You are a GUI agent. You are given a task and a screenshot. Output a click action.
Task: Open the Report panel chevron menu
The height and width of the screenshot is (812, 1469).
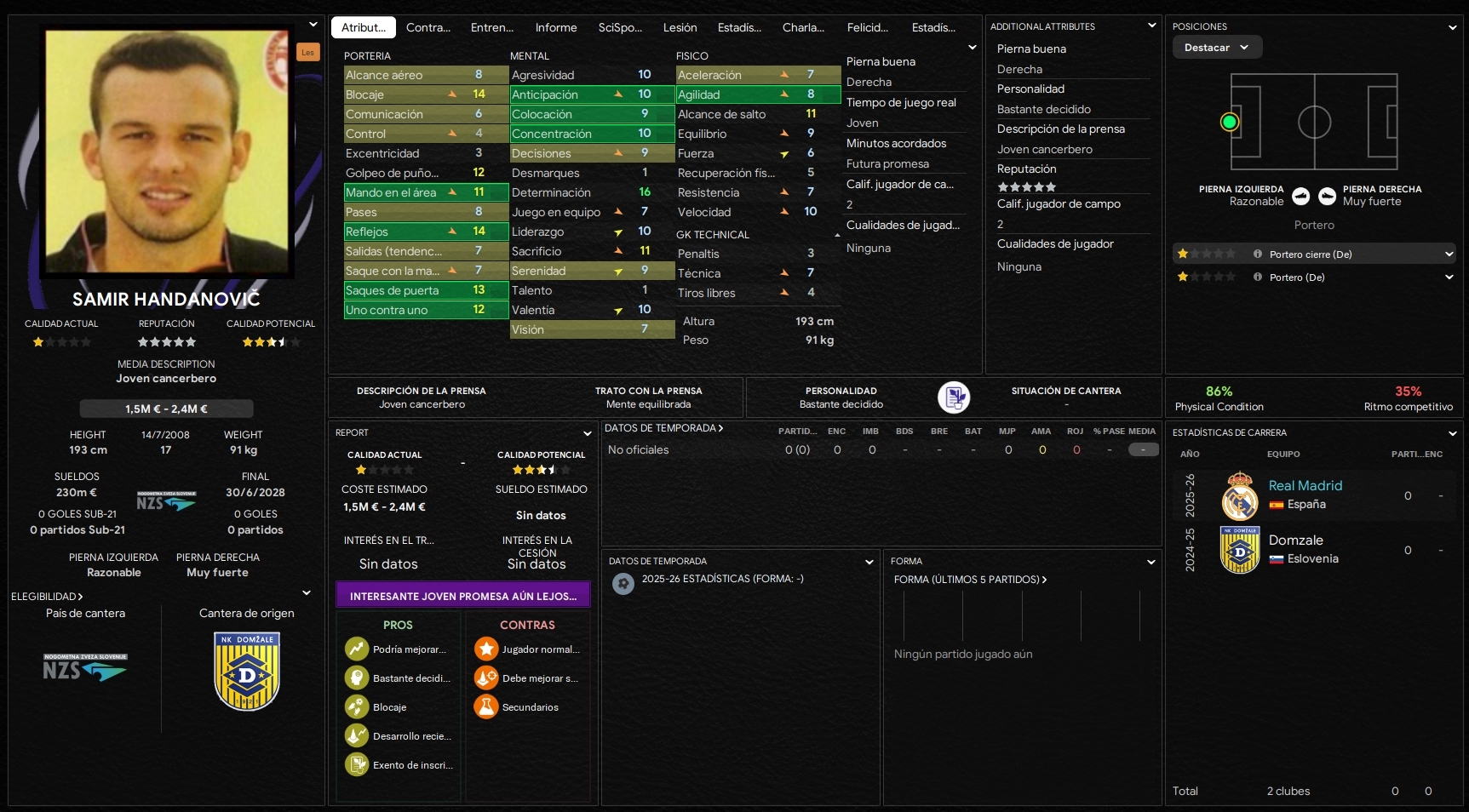coord(587,433)
